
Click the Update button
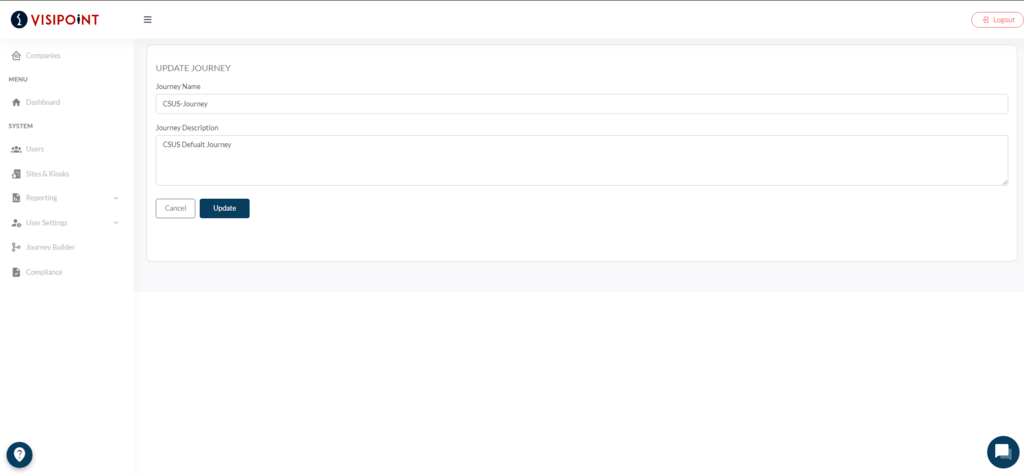click(x=225, y=208)
